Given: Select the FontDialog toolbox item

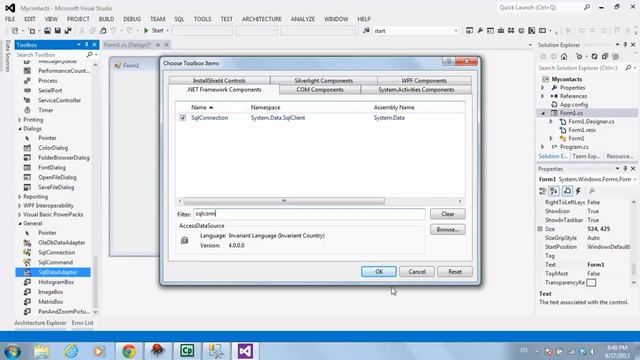Looking at the screenshot, I should tap(52, 167).
